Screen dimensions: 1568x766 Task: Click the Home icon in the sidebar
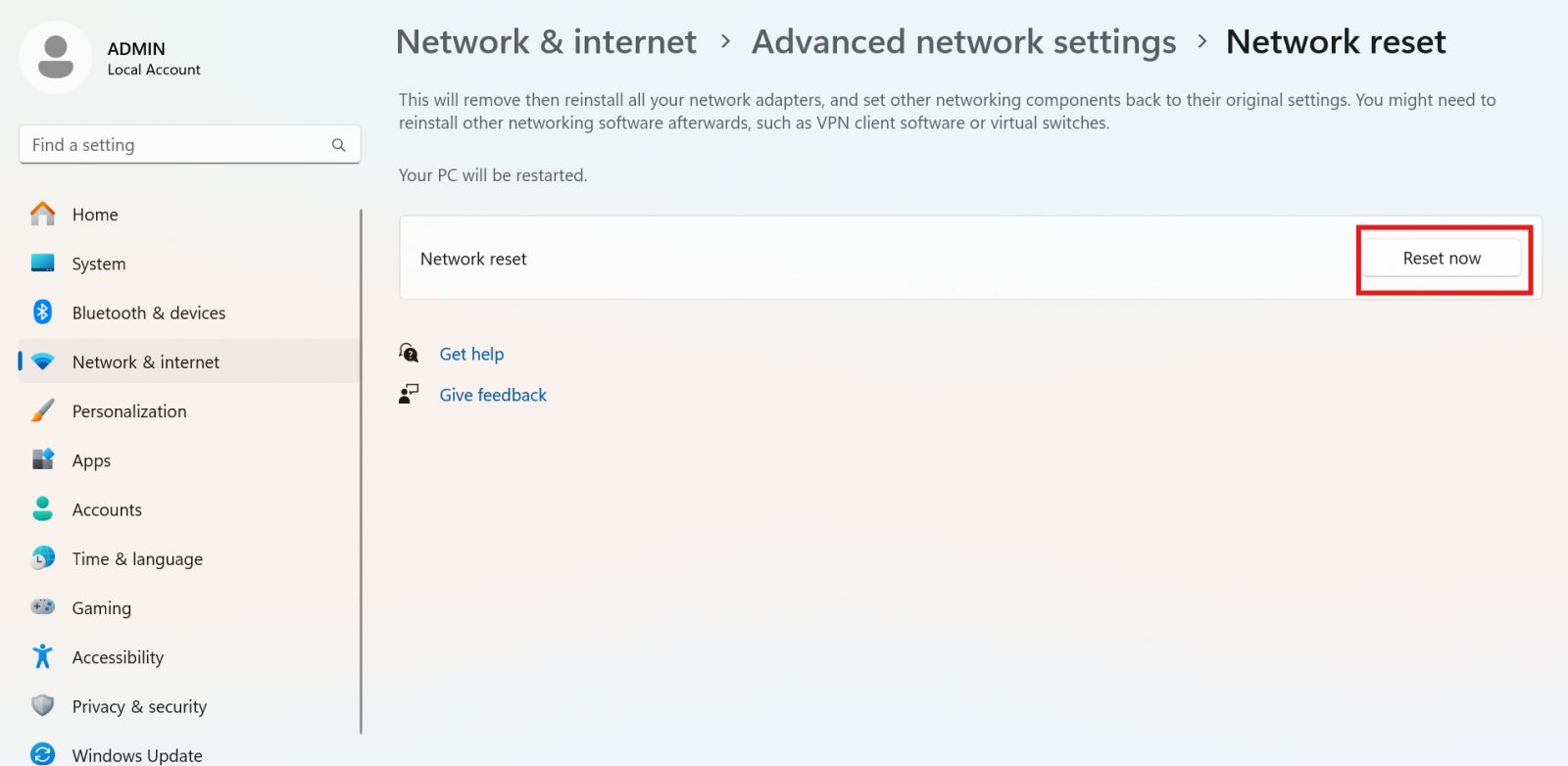(42, 214)
